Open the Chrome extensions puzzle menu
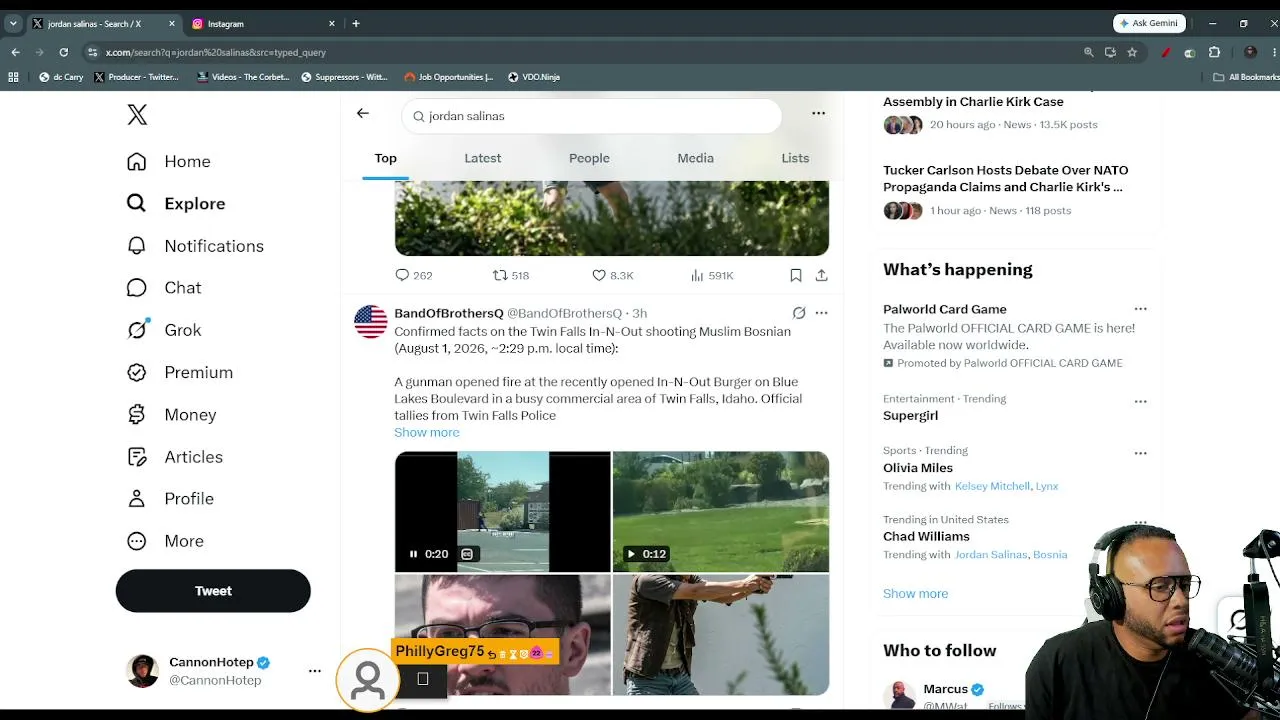This screenshot has height=720, width=1280. click(1214, 52)
